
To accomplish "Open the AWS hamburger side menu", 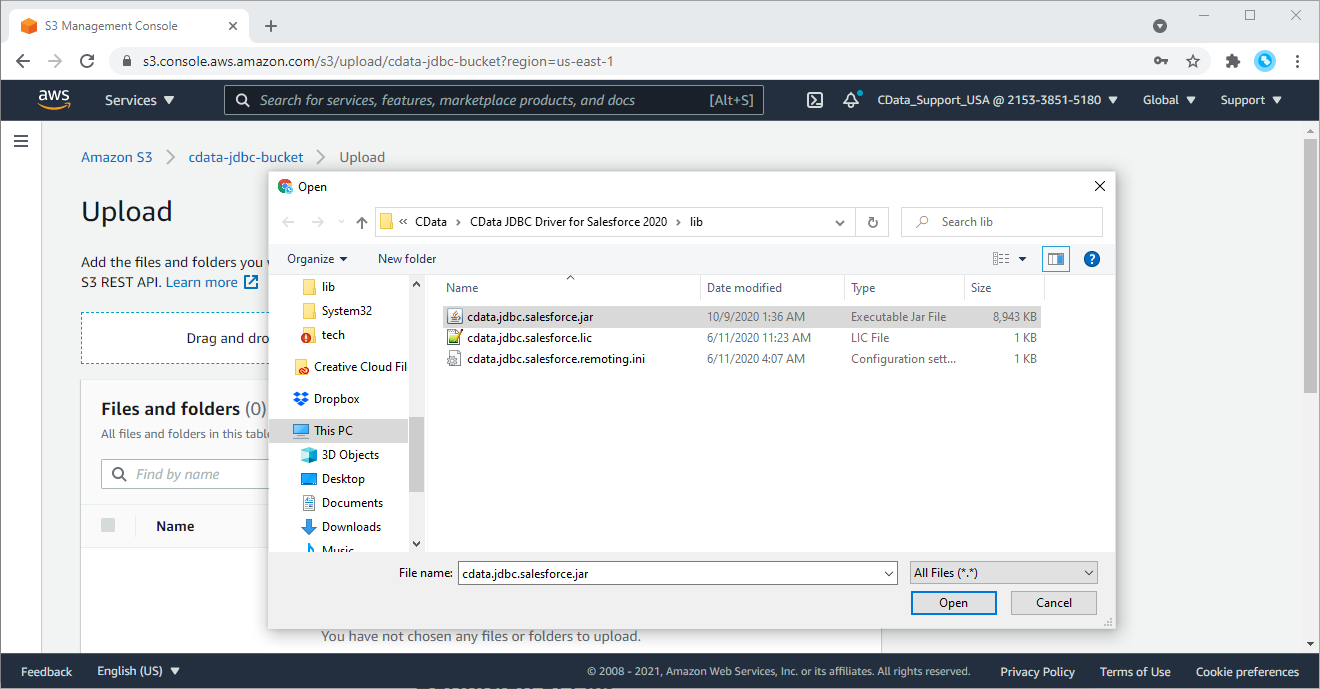I will (21, 142).
